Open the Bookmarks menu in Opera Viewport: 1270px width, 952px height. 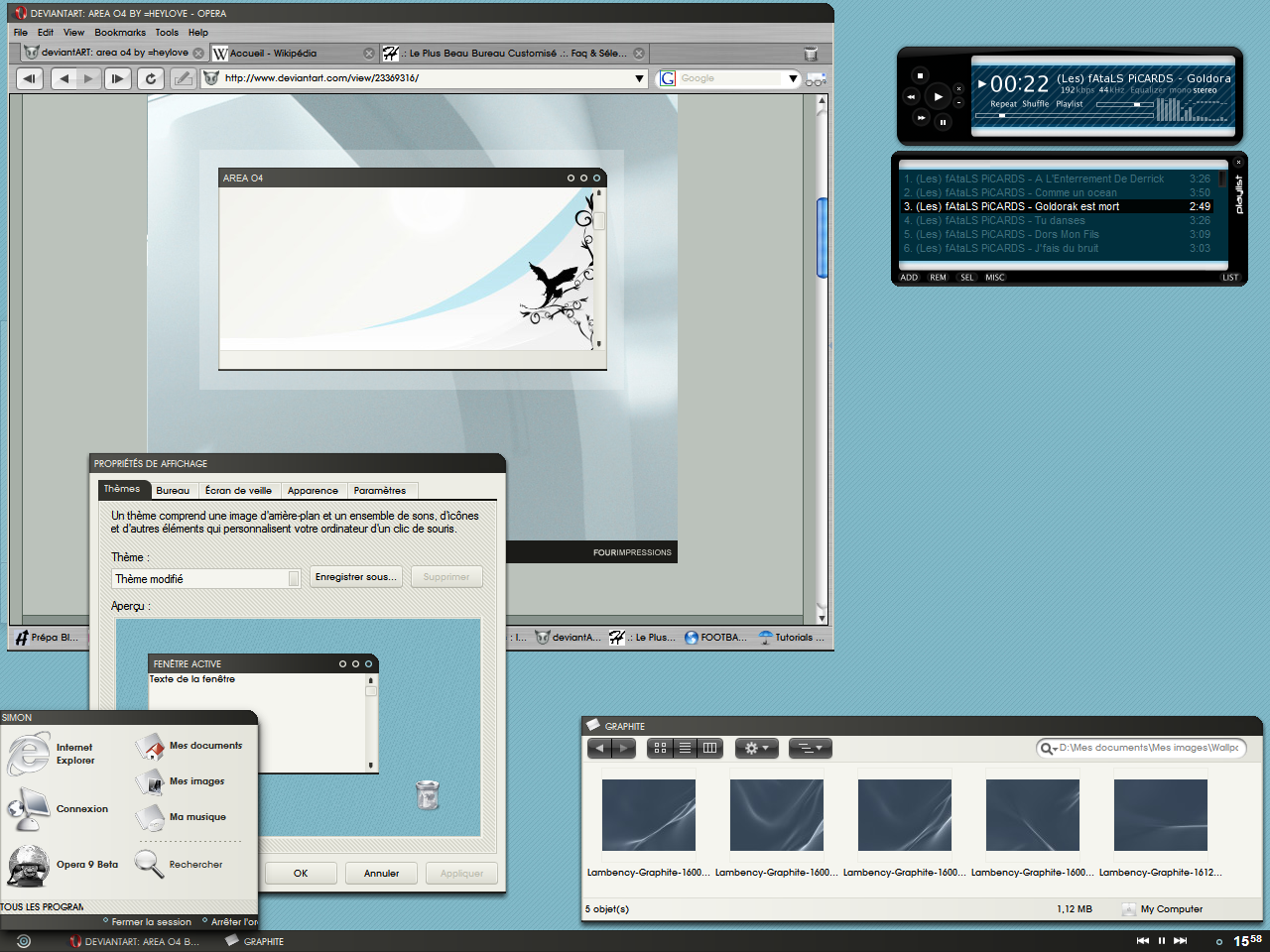click(120, 33)
